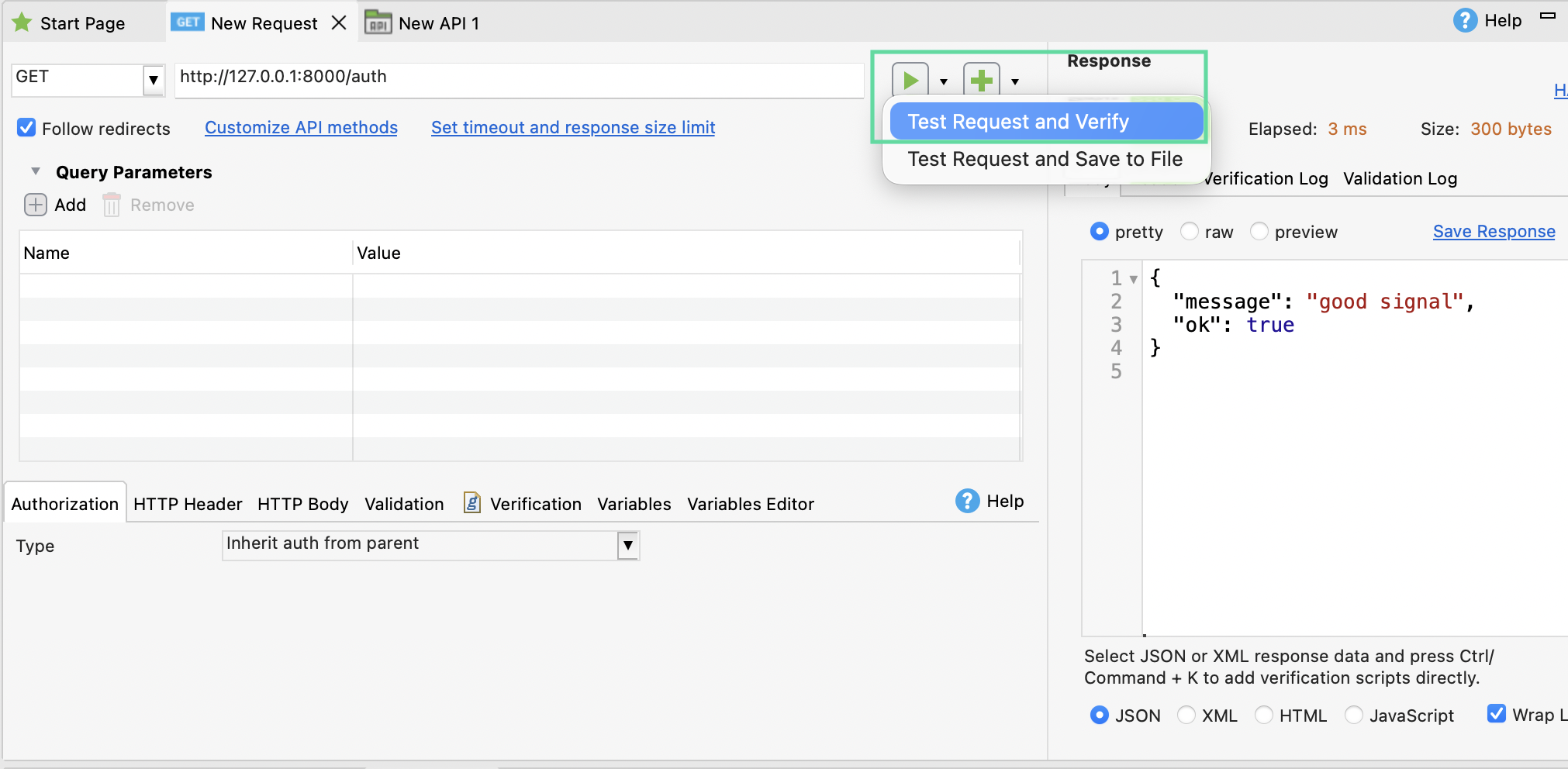
Task: Switch response data type to XML
Action: (1186, 715)
